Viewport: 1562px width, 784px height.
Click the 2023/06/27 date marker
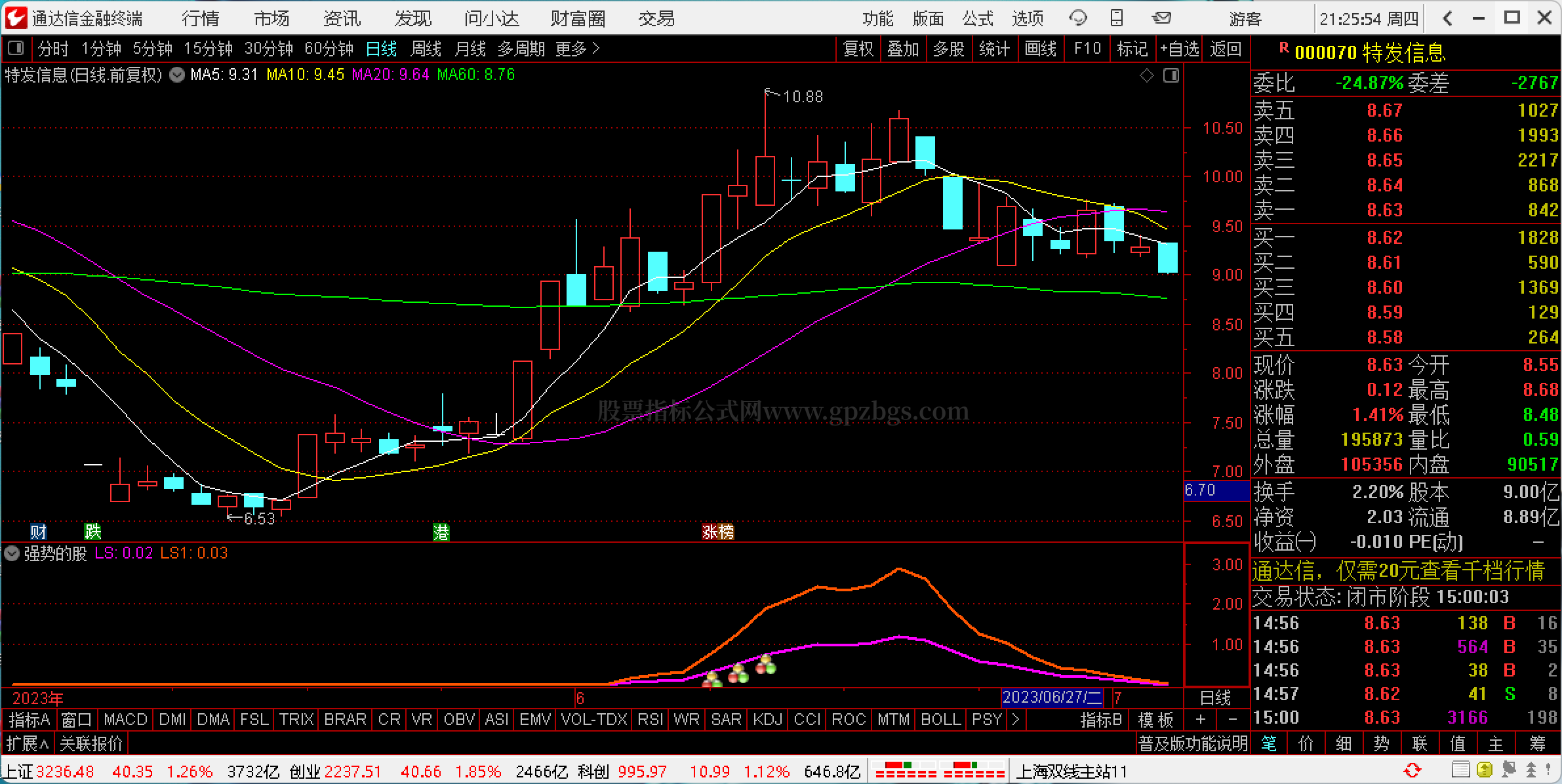[1052, 697]
